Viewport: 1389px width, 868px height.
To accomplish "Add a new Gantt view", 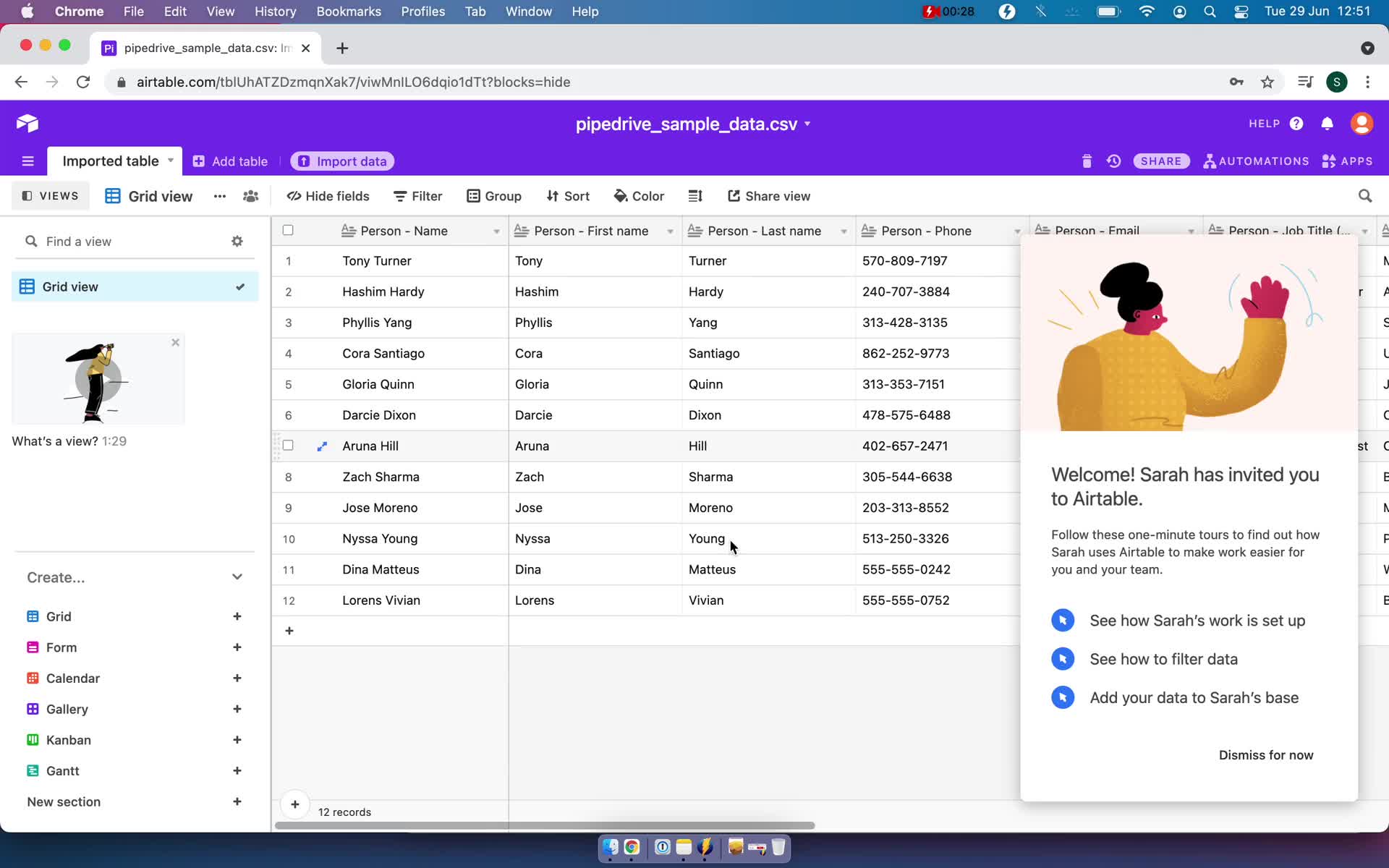I will click(x=237, y=771).
